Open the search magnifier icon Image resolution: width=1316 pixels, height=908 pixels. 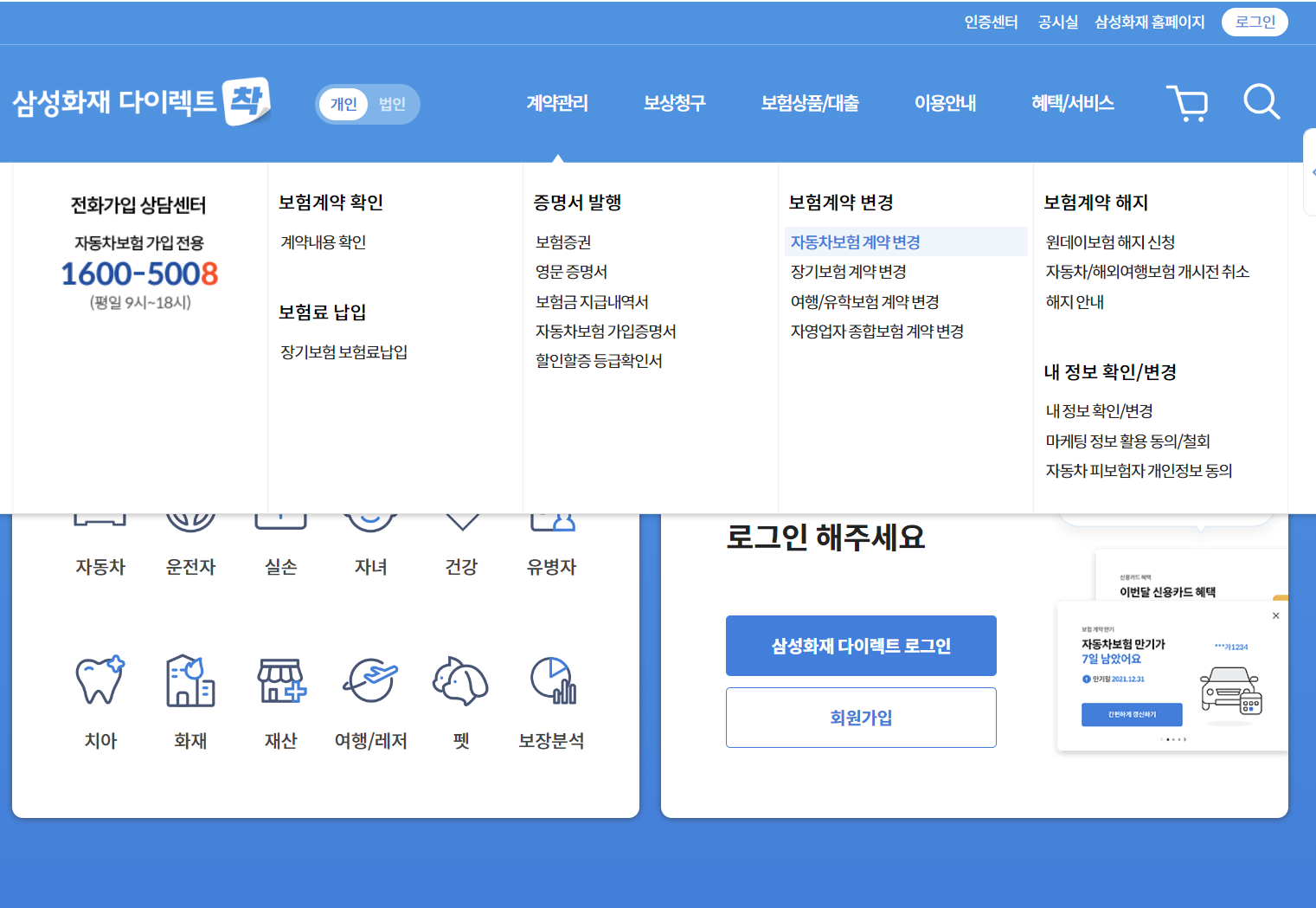click(x=1261, y=102)
